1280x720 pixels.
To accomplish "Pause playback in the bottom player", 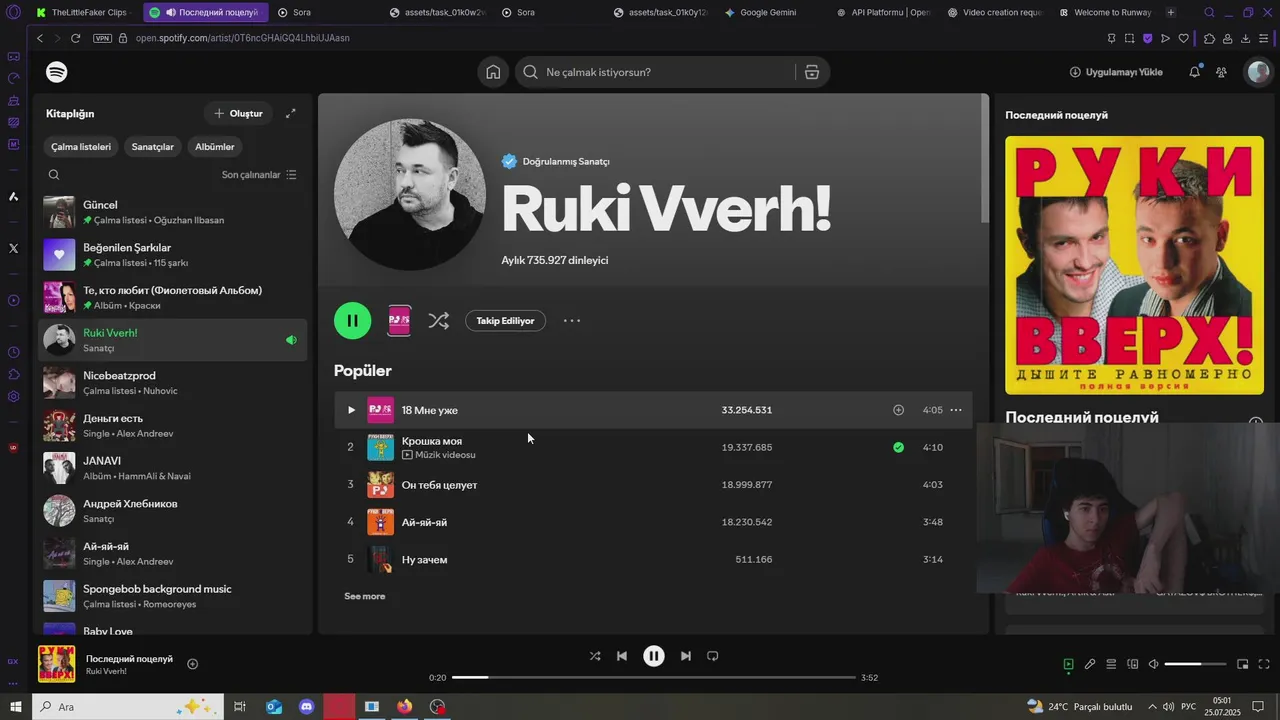I will coord(653,656).
